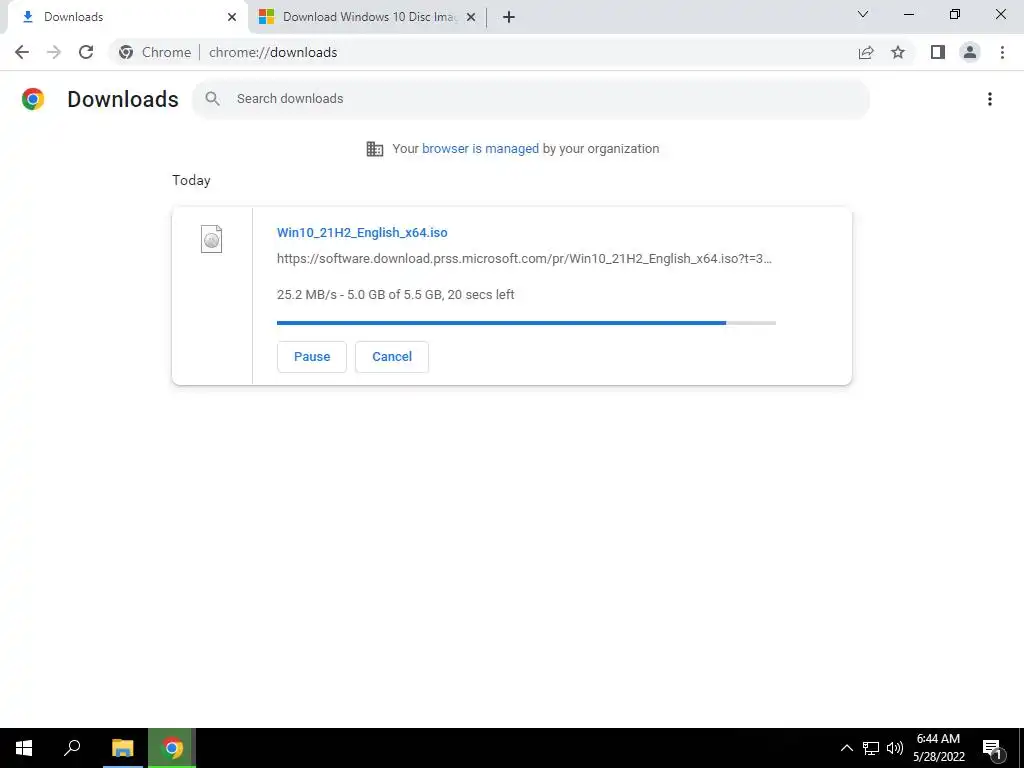Pause the Win10 ISO download
Screen dimensions: 1024x768
pos(312,357)
